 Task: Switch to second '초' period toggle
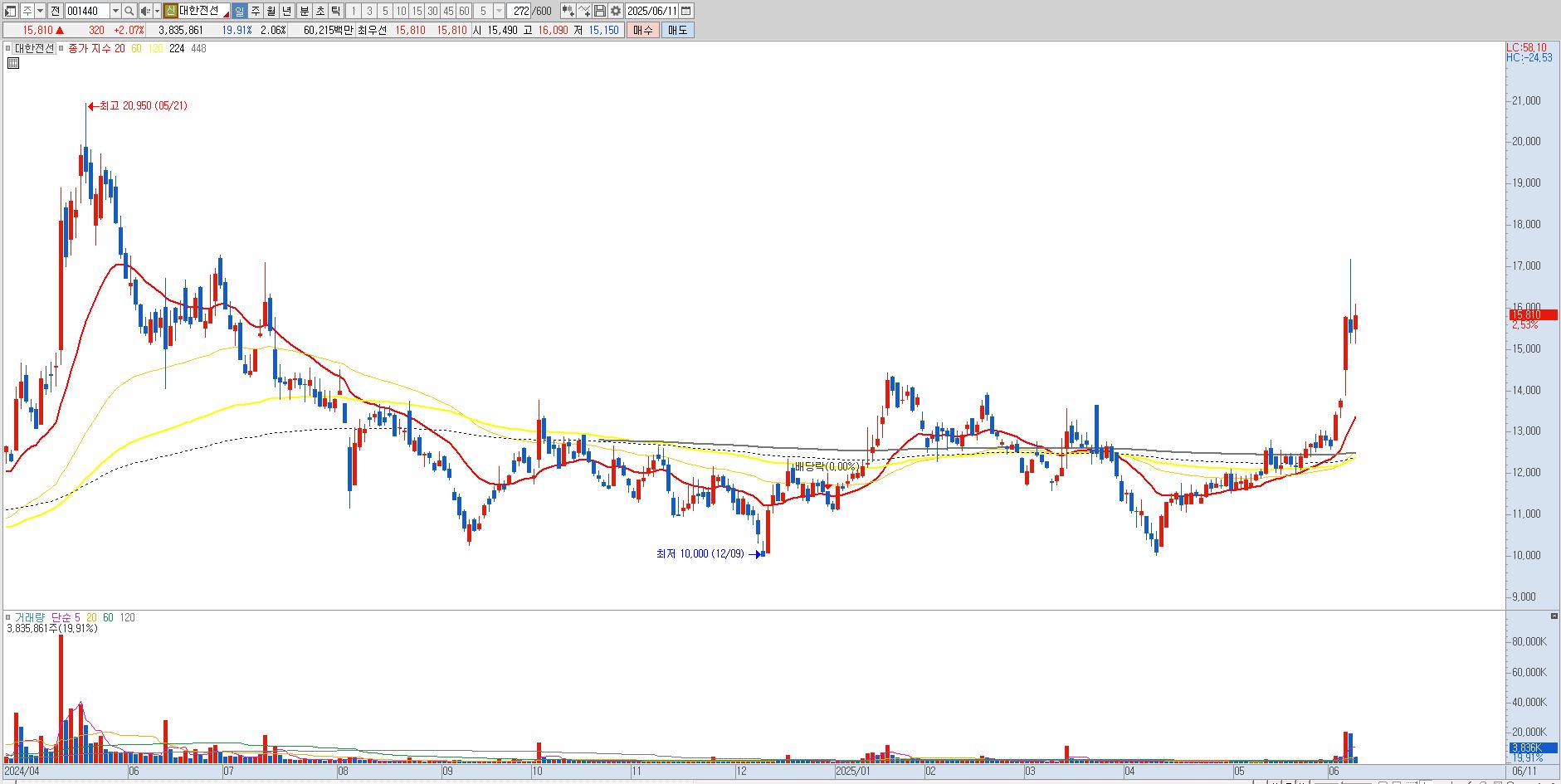pyautogui.click(x=320, y=11)
